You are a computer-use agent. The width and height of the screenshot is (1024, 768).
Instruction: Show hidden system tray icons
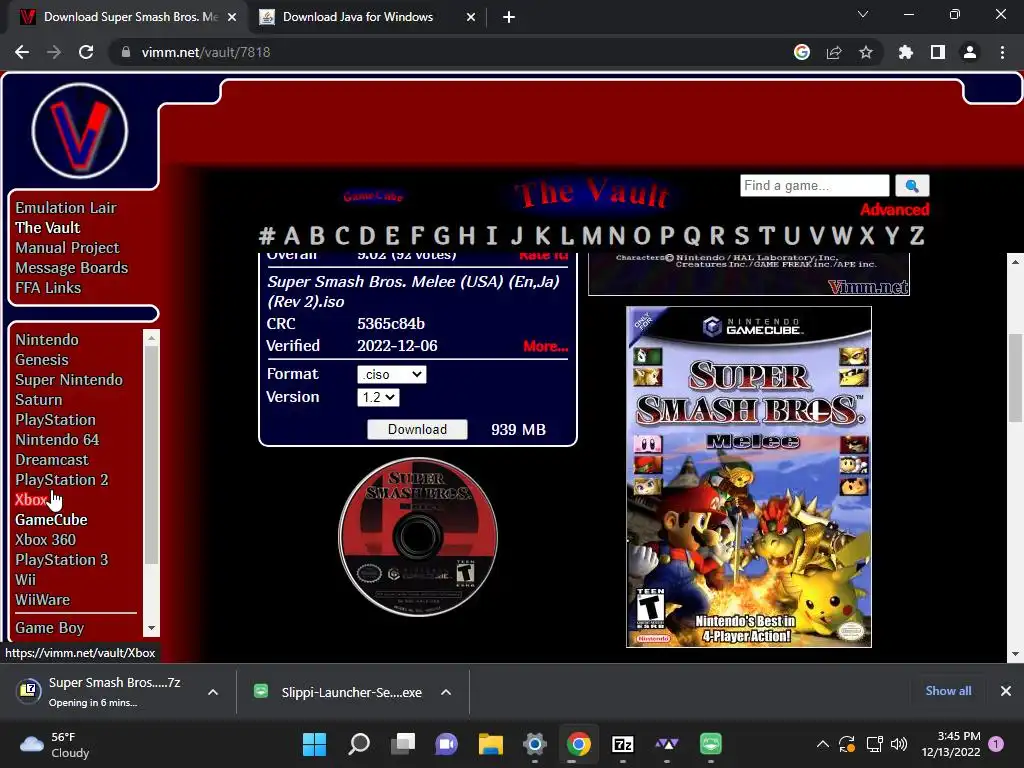823,744
